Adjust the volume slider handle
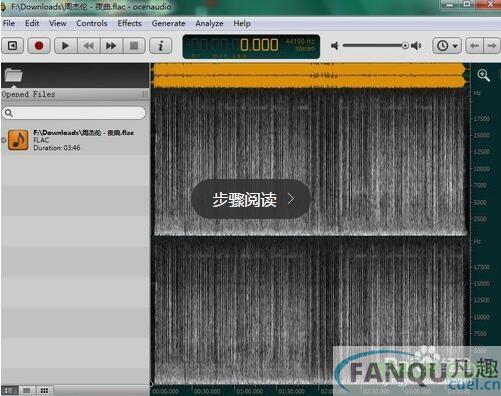The width and height of the screenshot is (501, 396). tap(405, 46)
